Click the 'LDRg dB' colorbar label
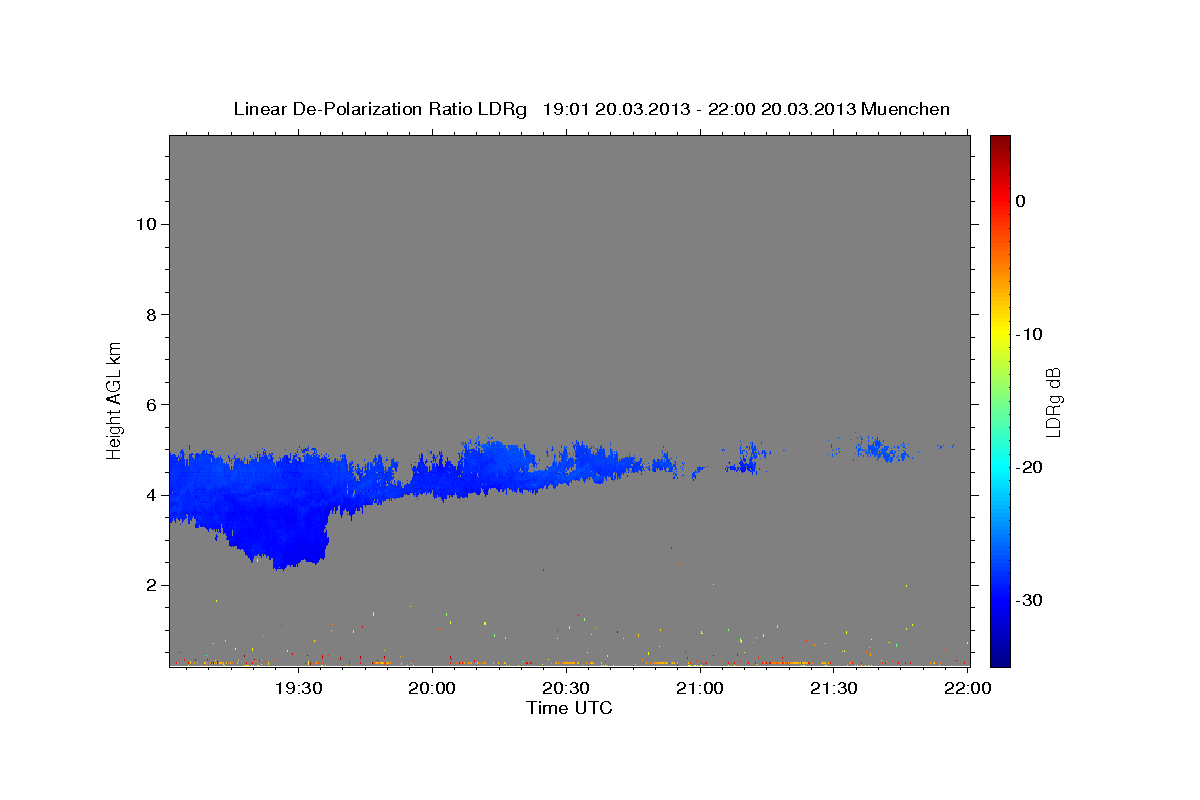The image size is (1200, 800). [1053, 402]
